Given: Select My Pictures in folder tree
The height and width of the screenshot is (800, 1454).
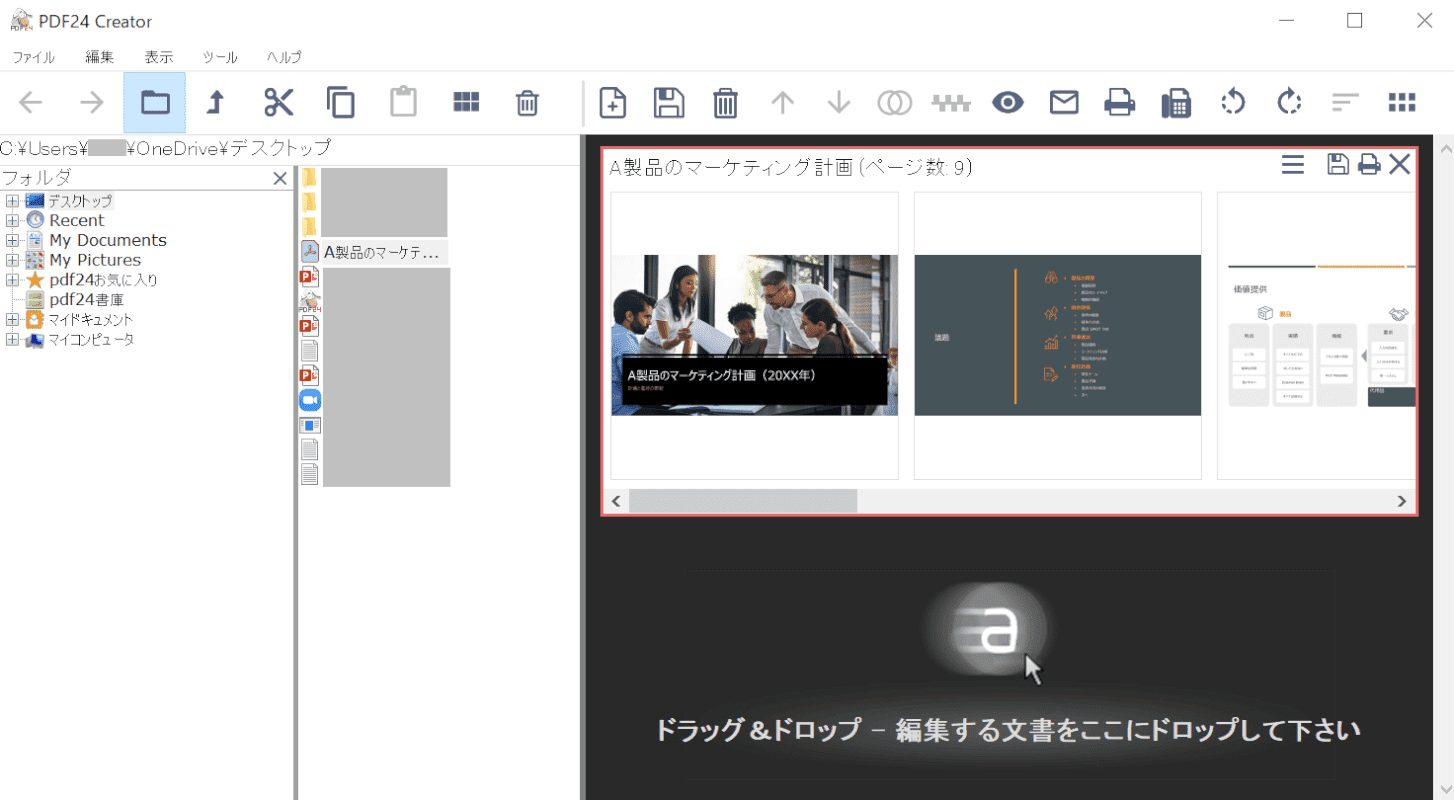Looking at the screenshot, I should 95,260.
